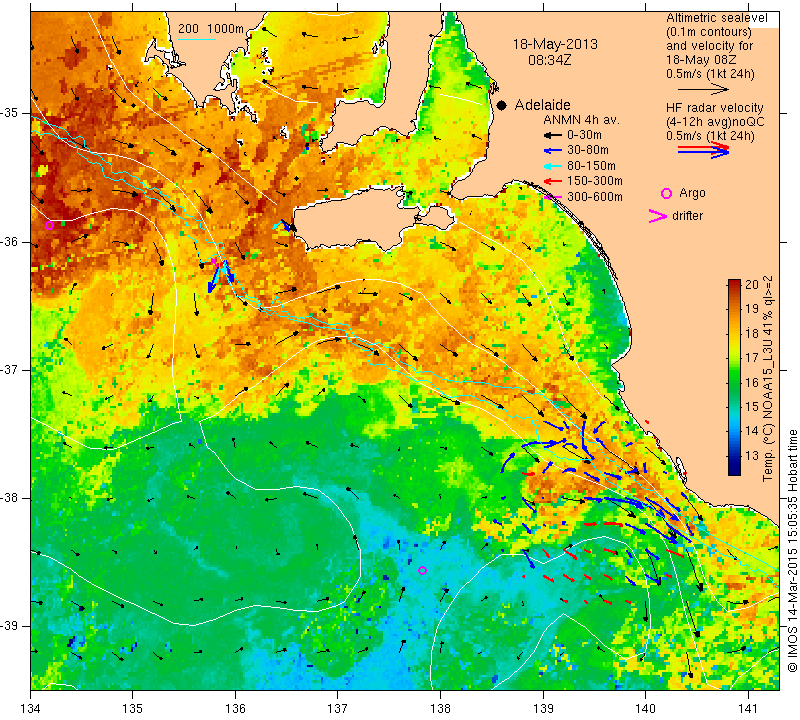Click the 30-80m depth label
The width and height of the screenshot is (800, 720).
[587, 151]
